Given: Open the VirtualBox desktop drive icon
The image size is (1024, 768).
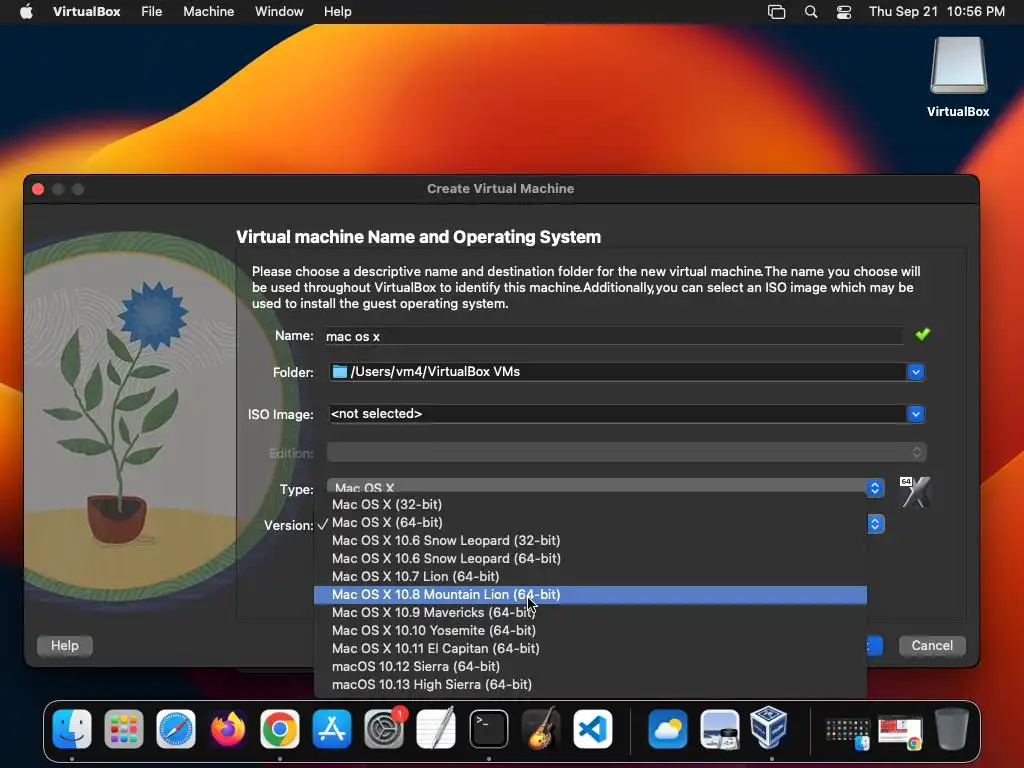Looking at the screenshot, I should click(x=958, y=66).
